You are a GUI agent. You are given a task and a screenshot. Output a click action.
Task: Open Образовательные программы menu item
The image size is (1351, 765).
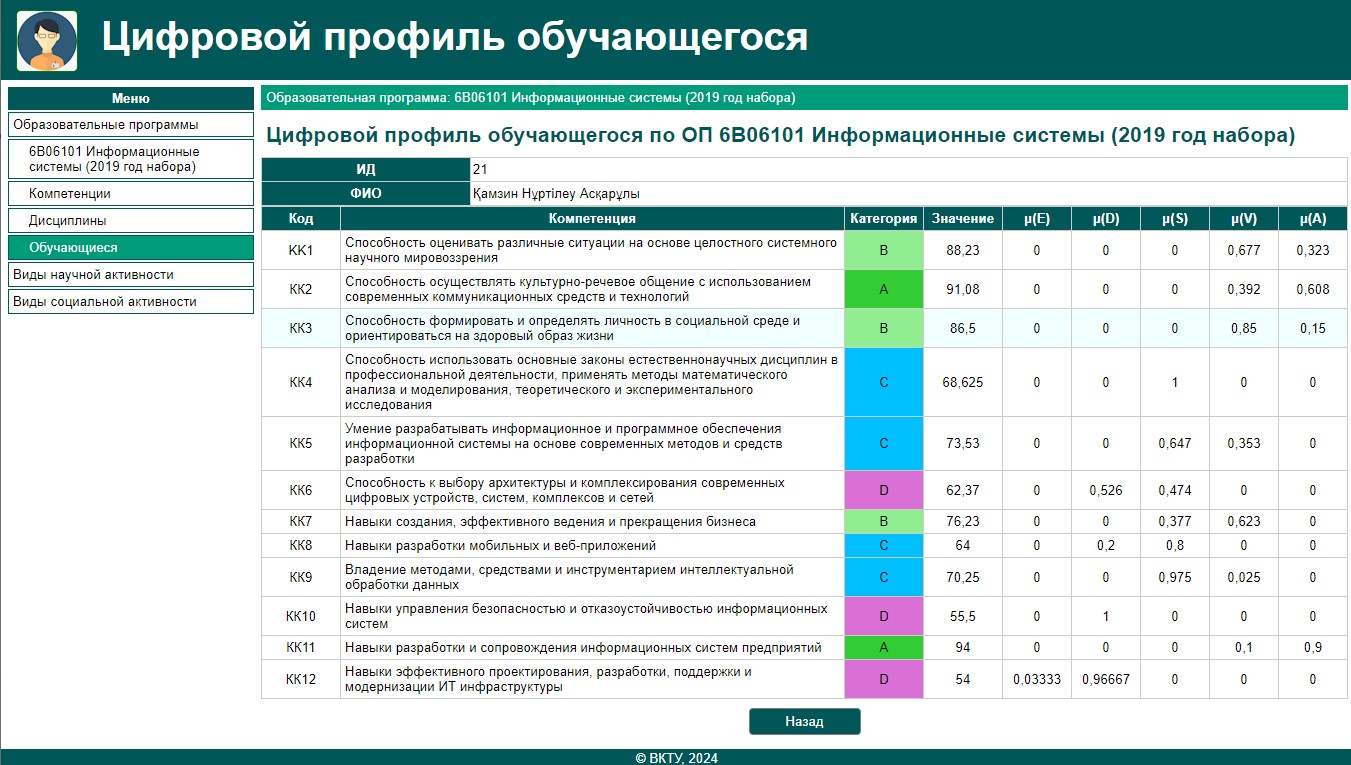pos(131,125)
